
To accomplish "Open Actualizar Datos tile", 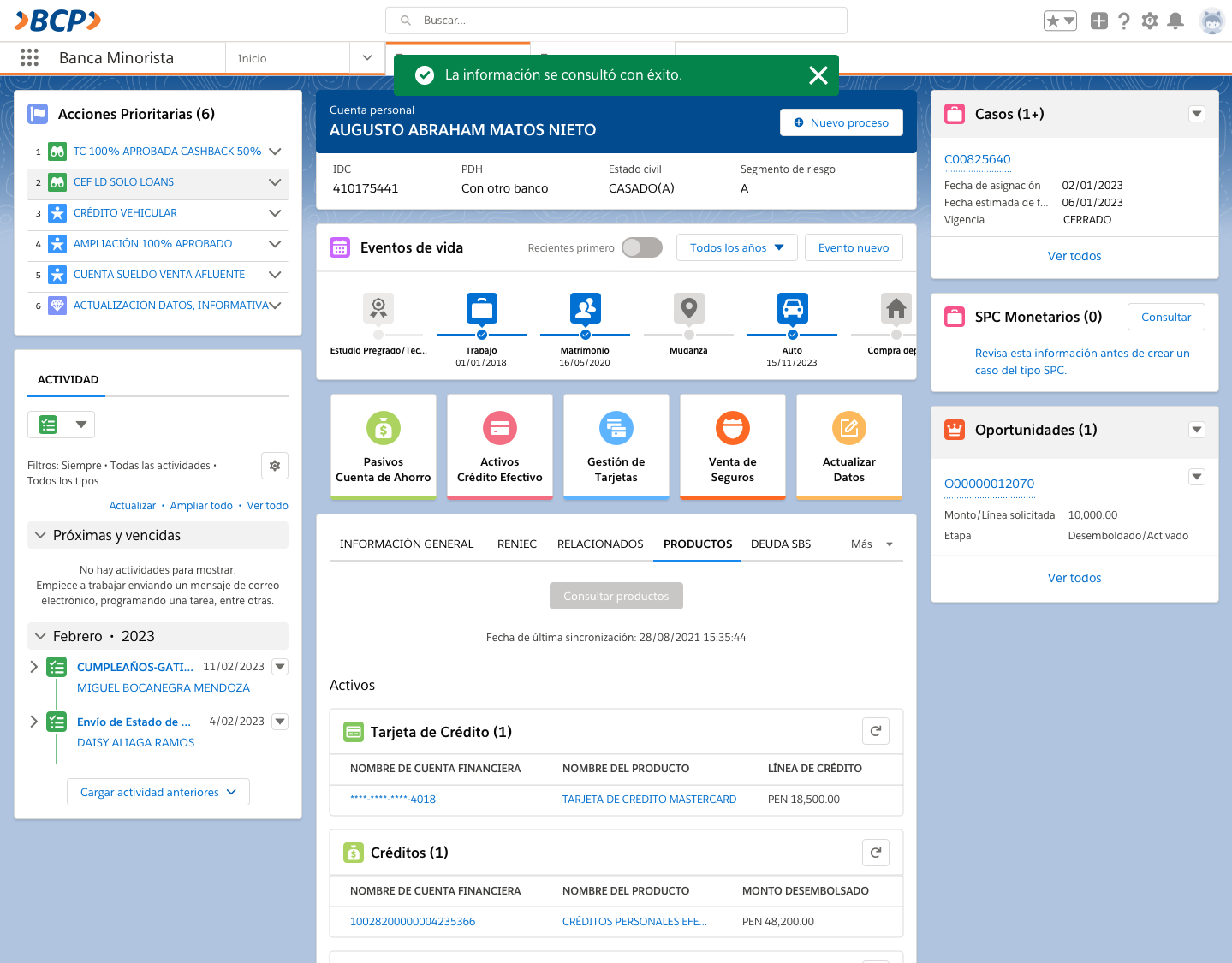I will pyautogui.click(x=849, y=446).
